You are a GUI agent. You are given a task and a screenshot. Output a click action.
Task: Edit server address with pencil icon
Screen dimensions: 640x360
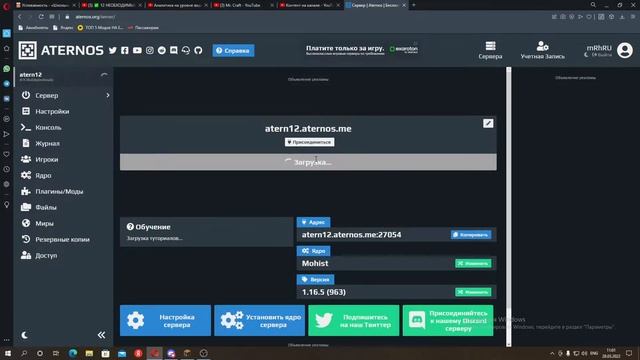[488, 123]
